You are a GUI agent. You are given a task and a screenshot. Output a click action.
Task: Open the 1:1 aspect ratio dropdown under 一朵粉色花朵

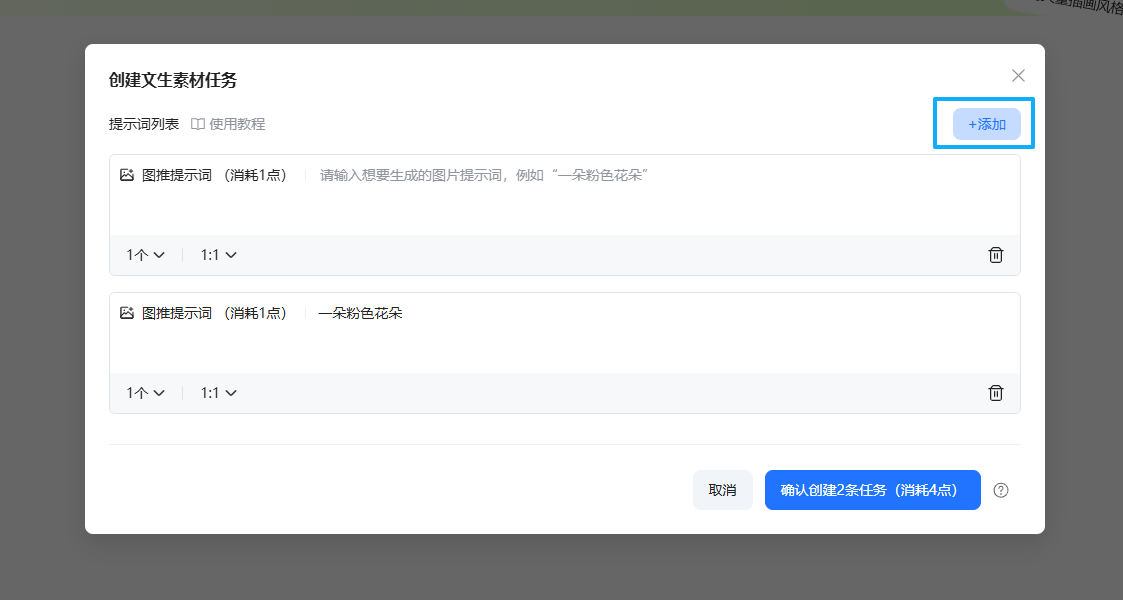tap(217, 392)
